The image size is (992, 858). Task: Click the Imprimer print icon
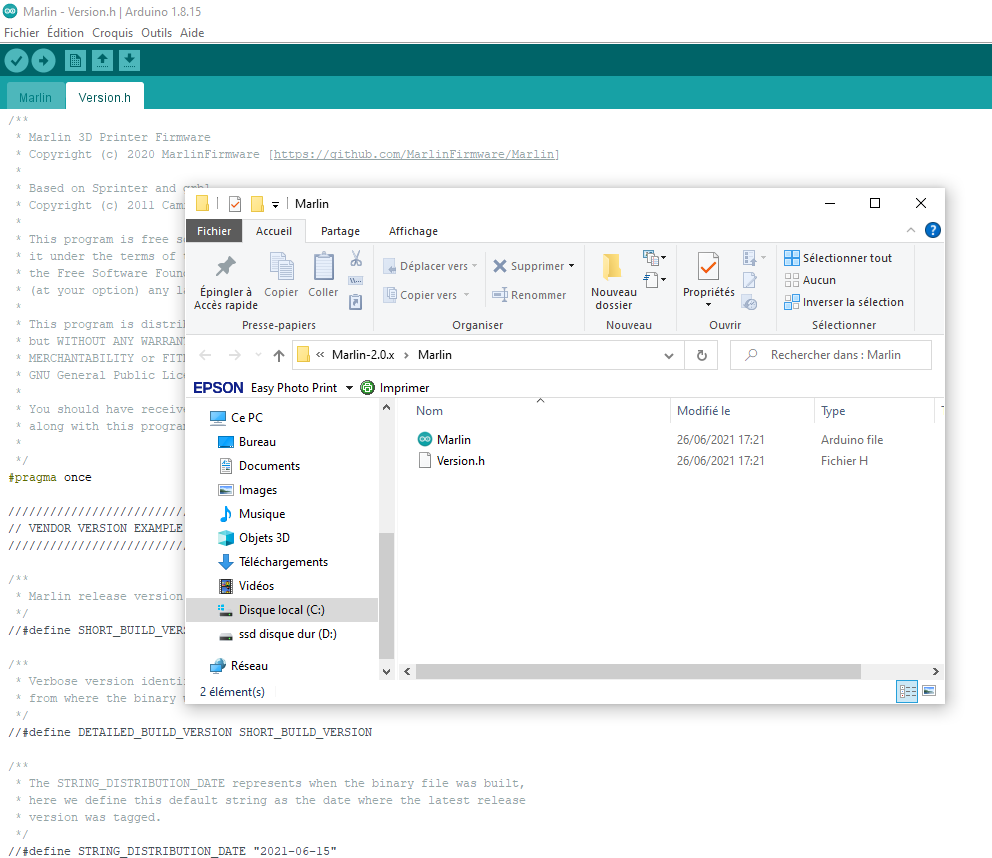368,388
